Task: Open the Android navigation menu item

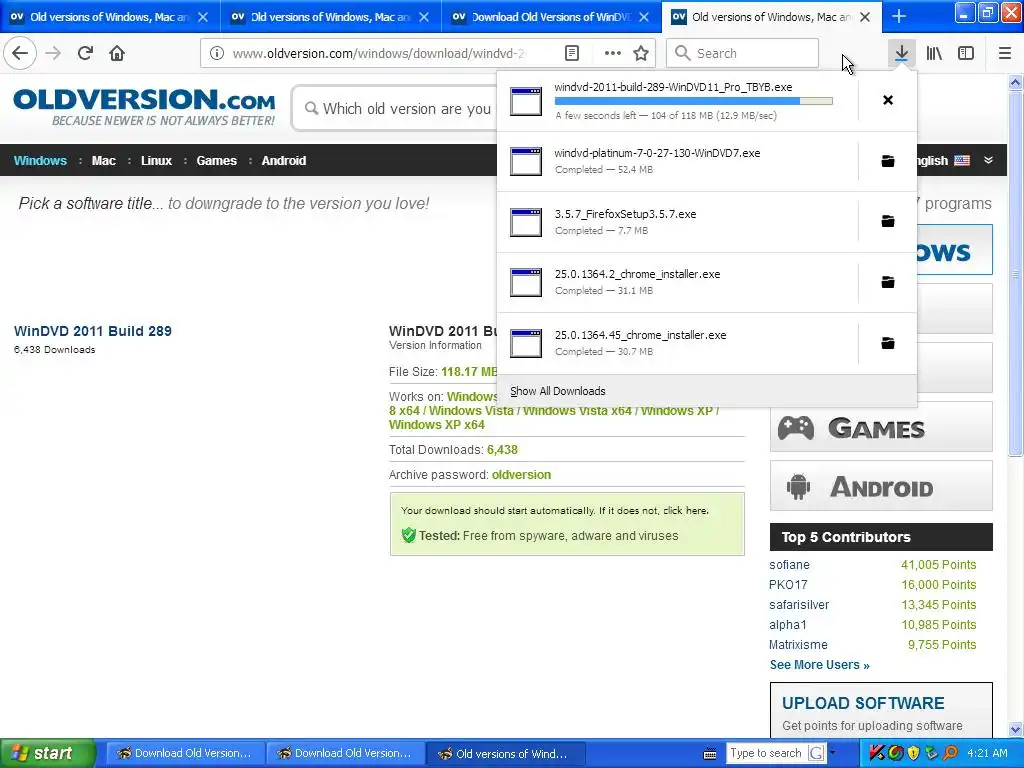Action: [283, 161]
